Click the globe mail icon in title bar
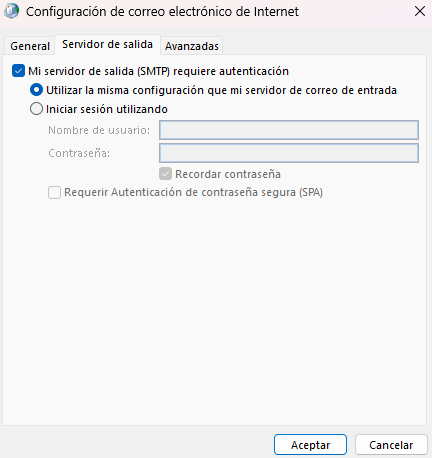Image resolution: width=432 pixels, height=458 pixels. pyautogui.click(x=11, y=11)
